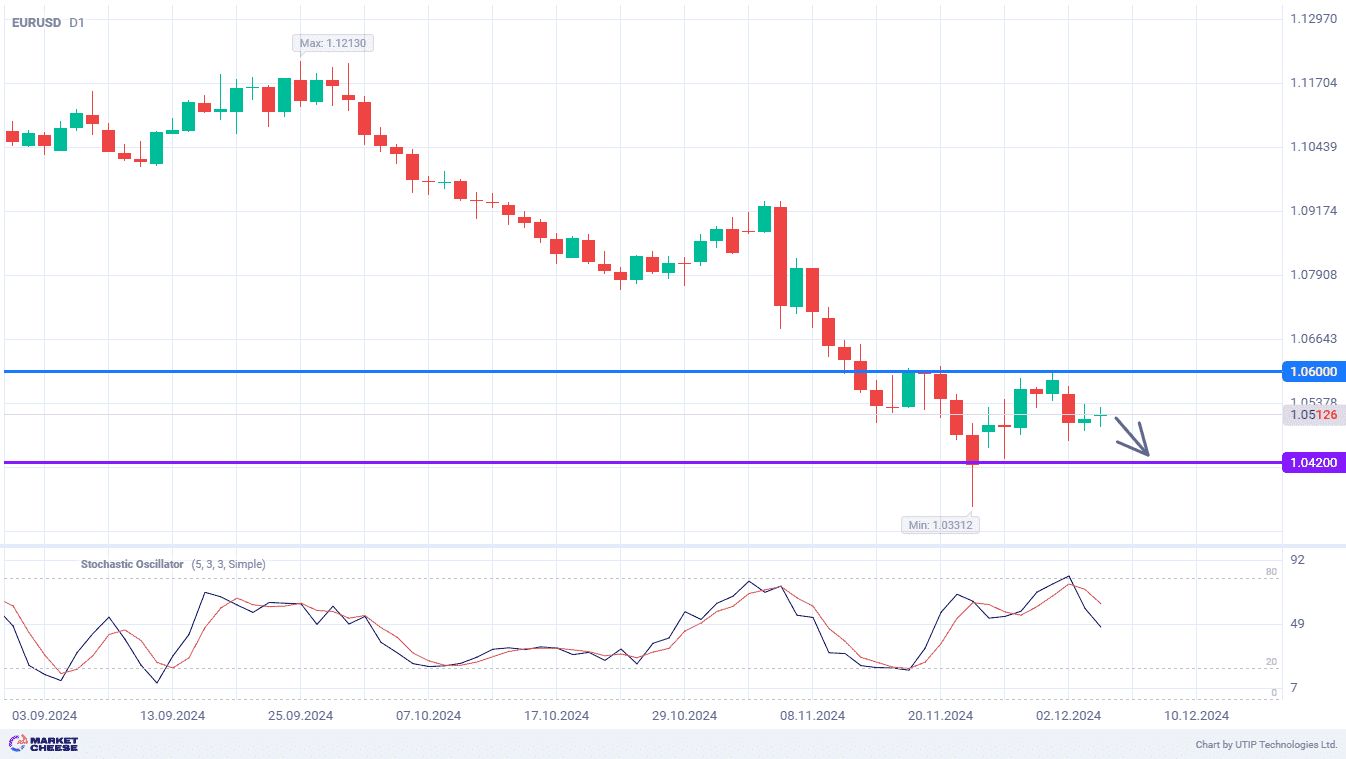Click the current price 1.05126 label

tap(1312, 415)
